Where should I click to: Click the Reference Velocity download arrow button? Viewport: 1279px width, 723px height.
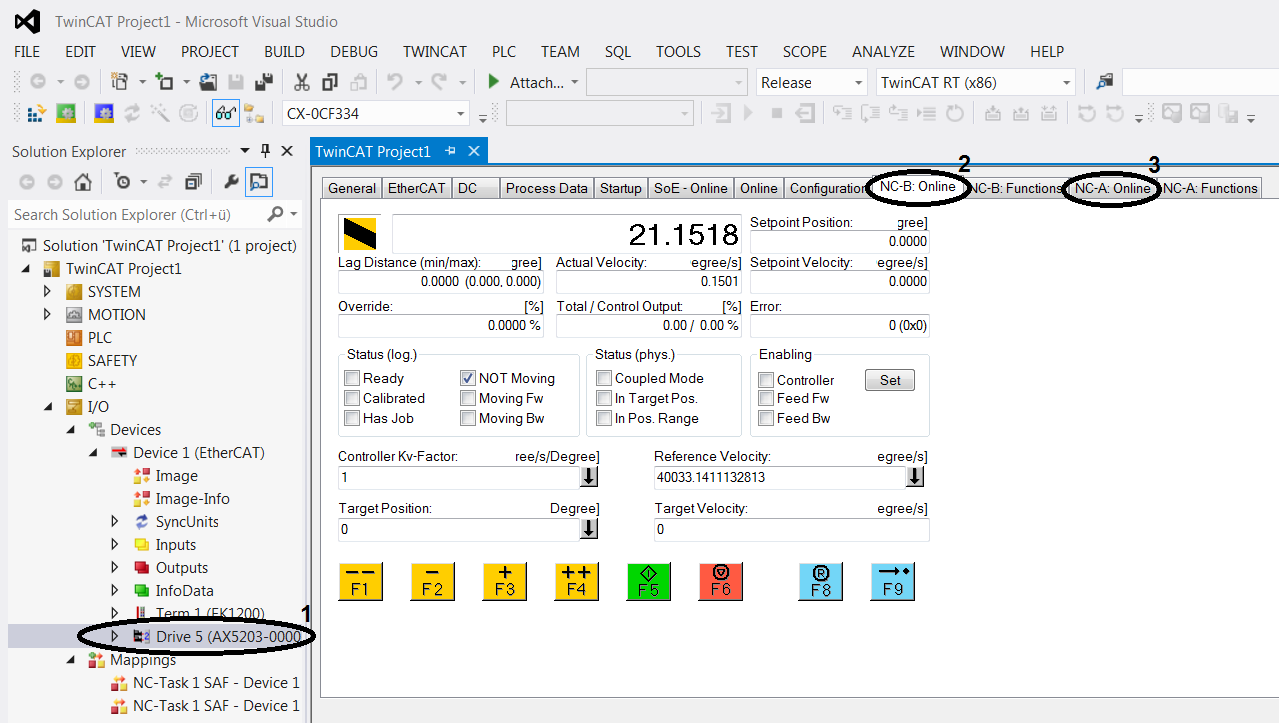tap(915, 477)
